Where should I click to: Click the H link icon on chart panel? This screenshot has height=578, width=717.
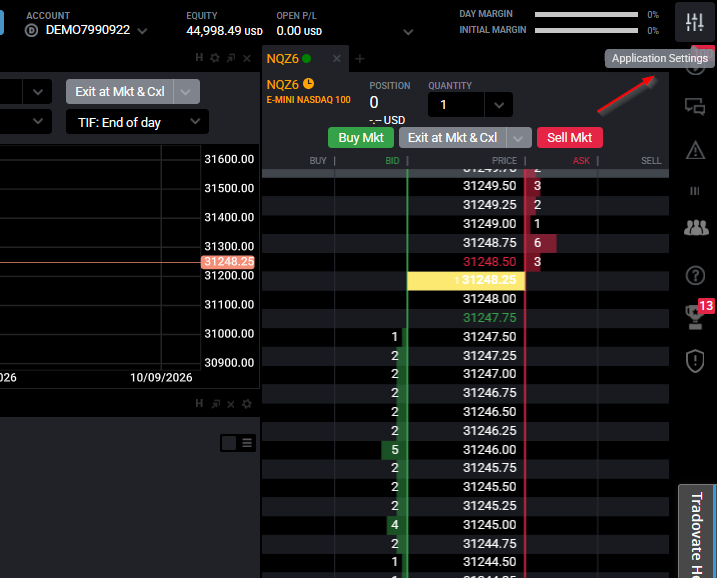pyautogui.click(x=199, y=58)
